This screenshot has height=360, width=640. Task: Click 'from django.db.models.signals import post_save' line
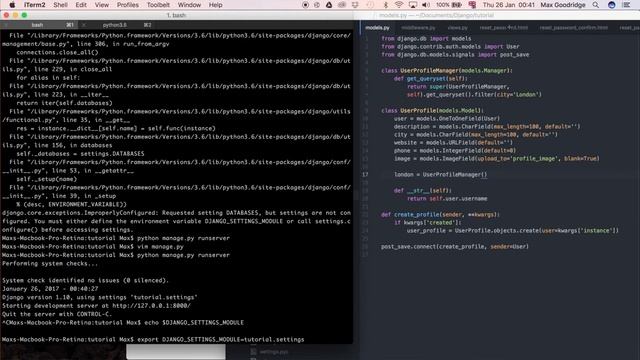[x=455, y=55]
